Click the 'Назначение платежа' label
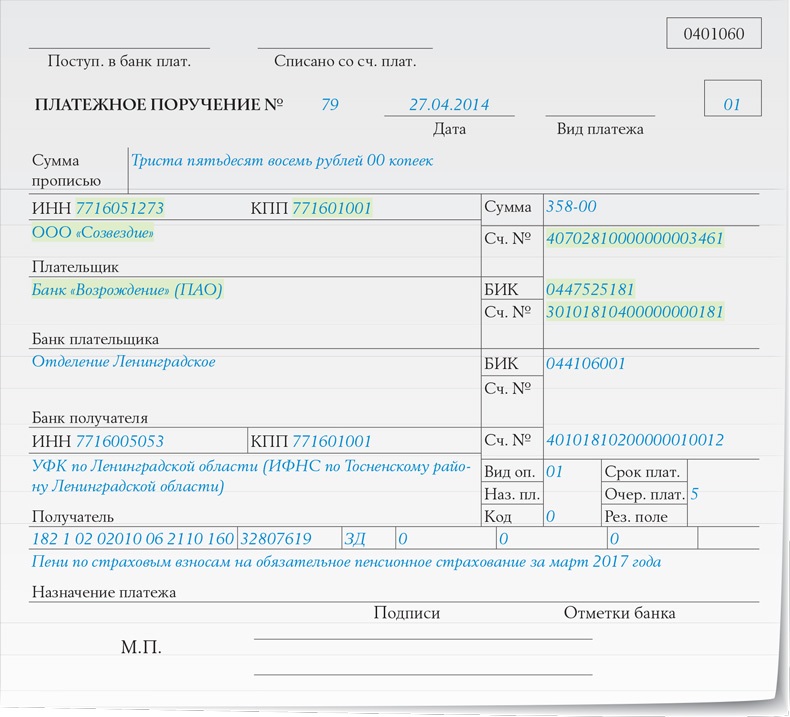Image resolution: width=790 pixels, height=717 pixels. click(104, 592)
